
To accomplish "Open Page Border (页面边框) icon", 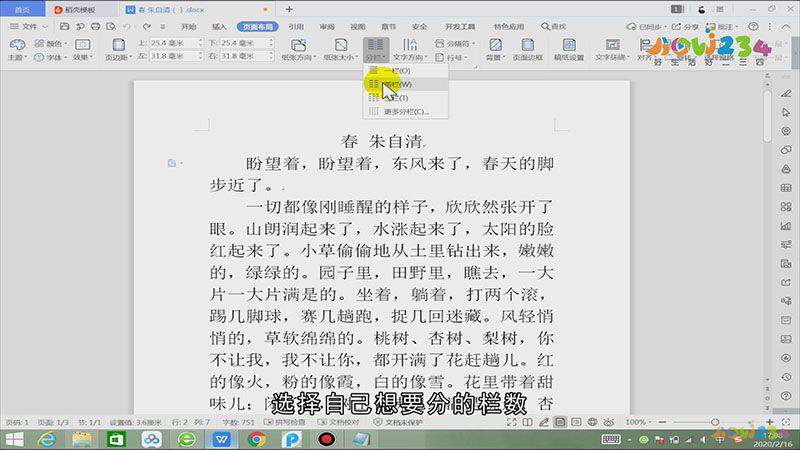I will coord(528,45).
